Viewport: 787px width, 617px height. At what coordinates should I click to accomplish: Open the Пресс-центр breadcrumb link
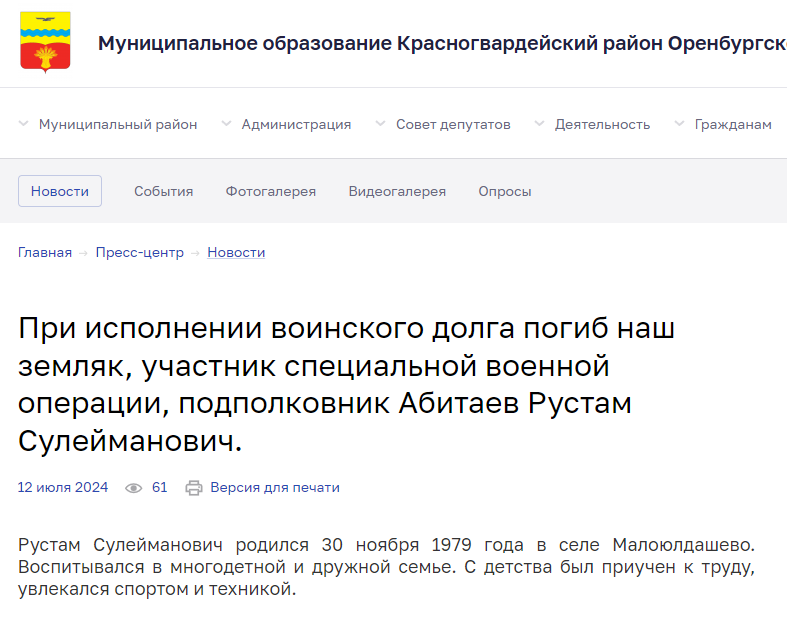[x=140, y=253]
